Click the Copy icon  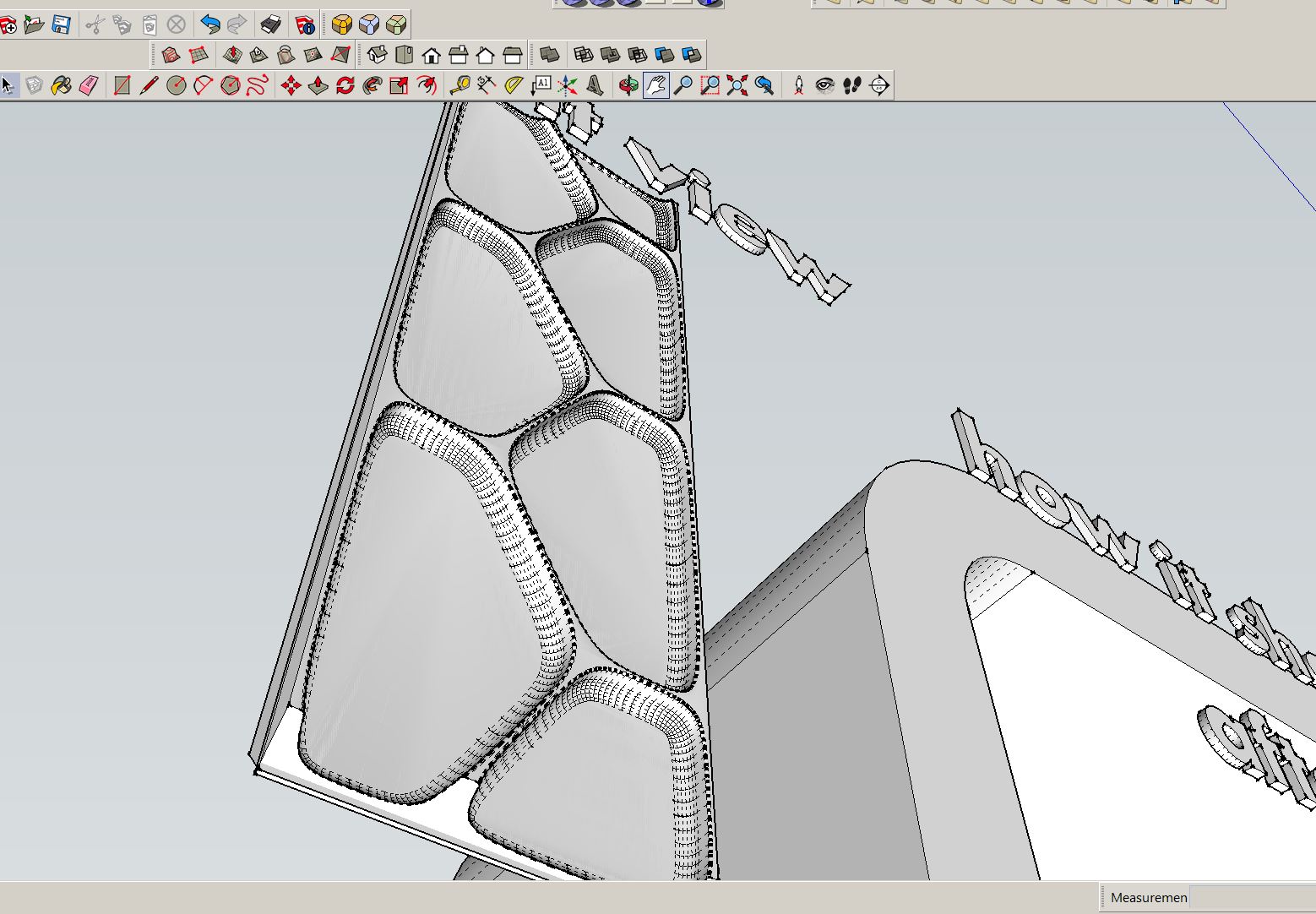coord(122,24)
